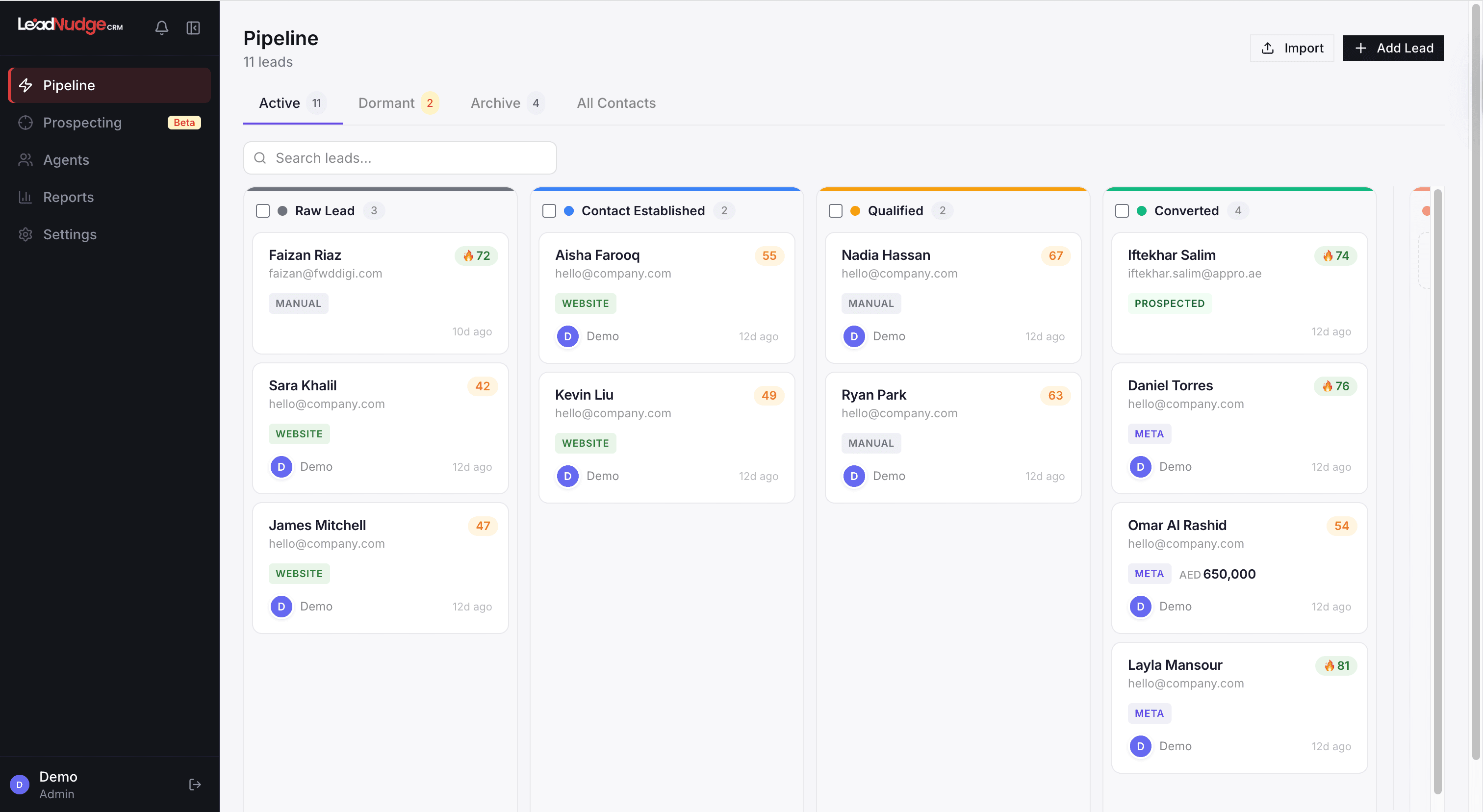Viewport: 1483px width, 812px height.
Task: Click the Converted column count 4
Action: coord(1238,211)
